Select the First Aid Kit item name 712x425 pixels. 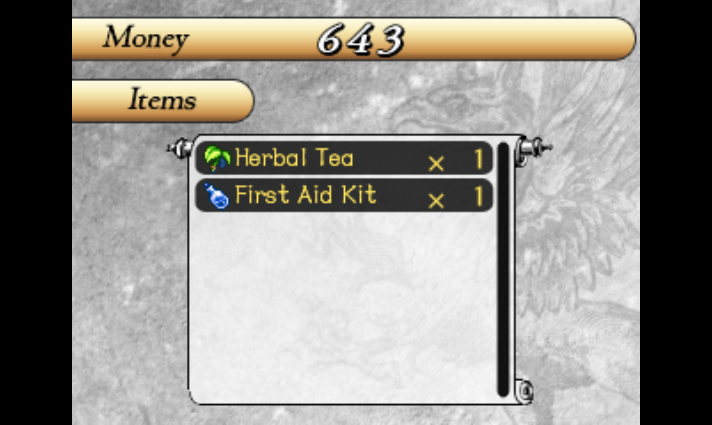306,195
